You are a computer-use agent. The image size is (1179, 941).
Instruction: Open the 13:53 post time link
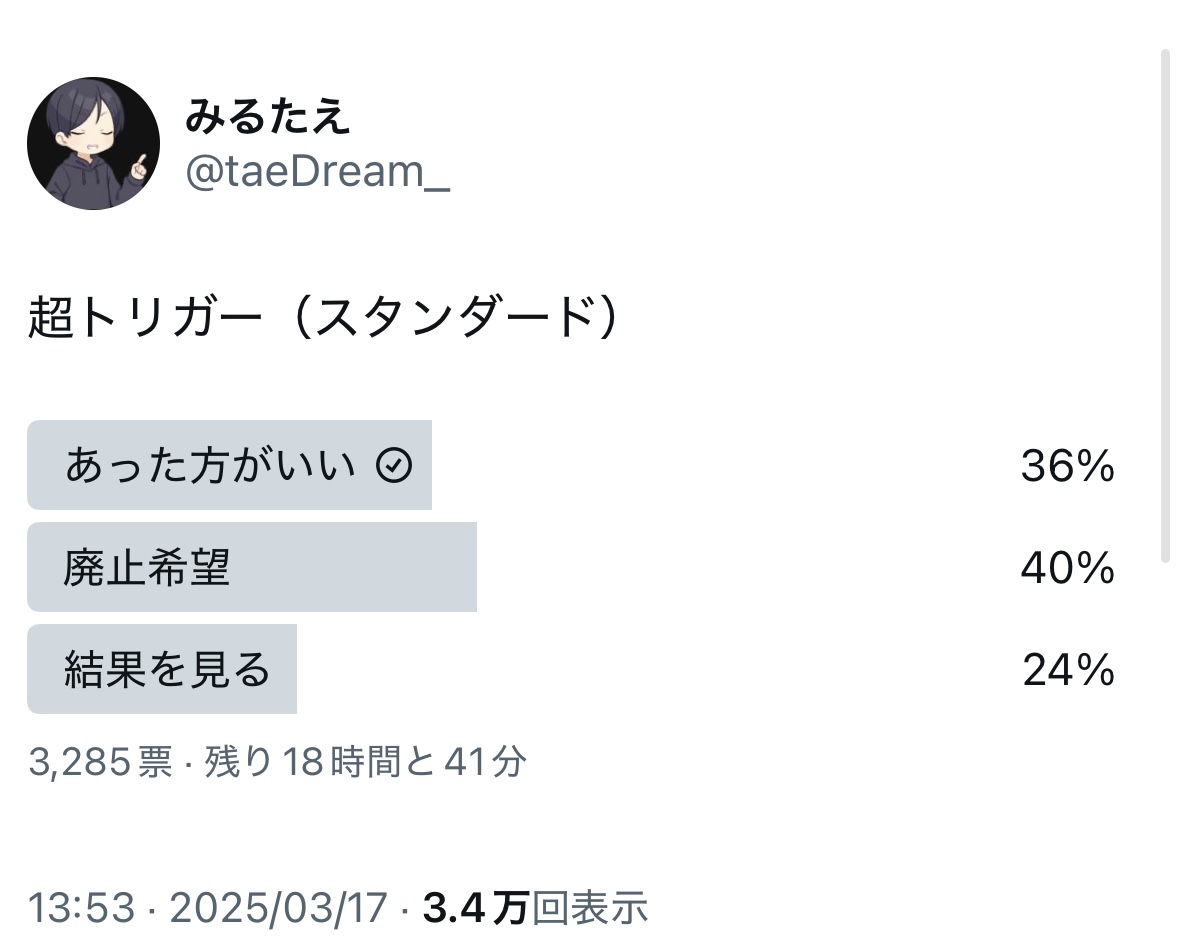[x=80, y=908]
